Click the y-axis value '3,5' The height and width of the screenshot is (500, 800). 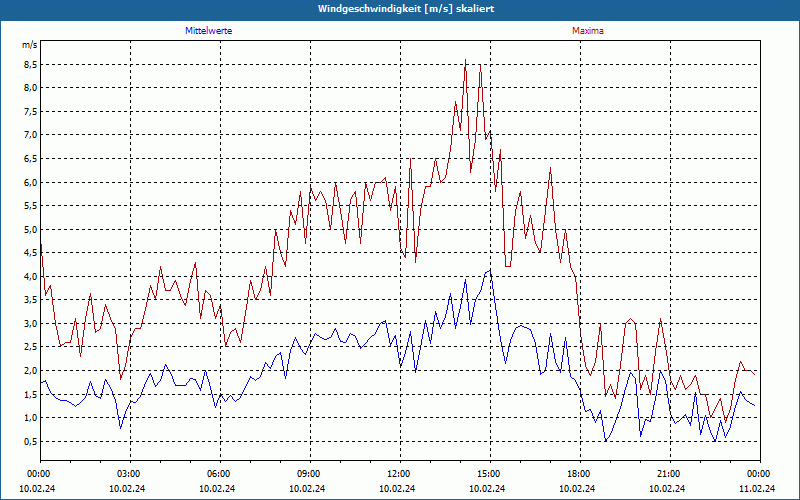click(x=31, y=299)
